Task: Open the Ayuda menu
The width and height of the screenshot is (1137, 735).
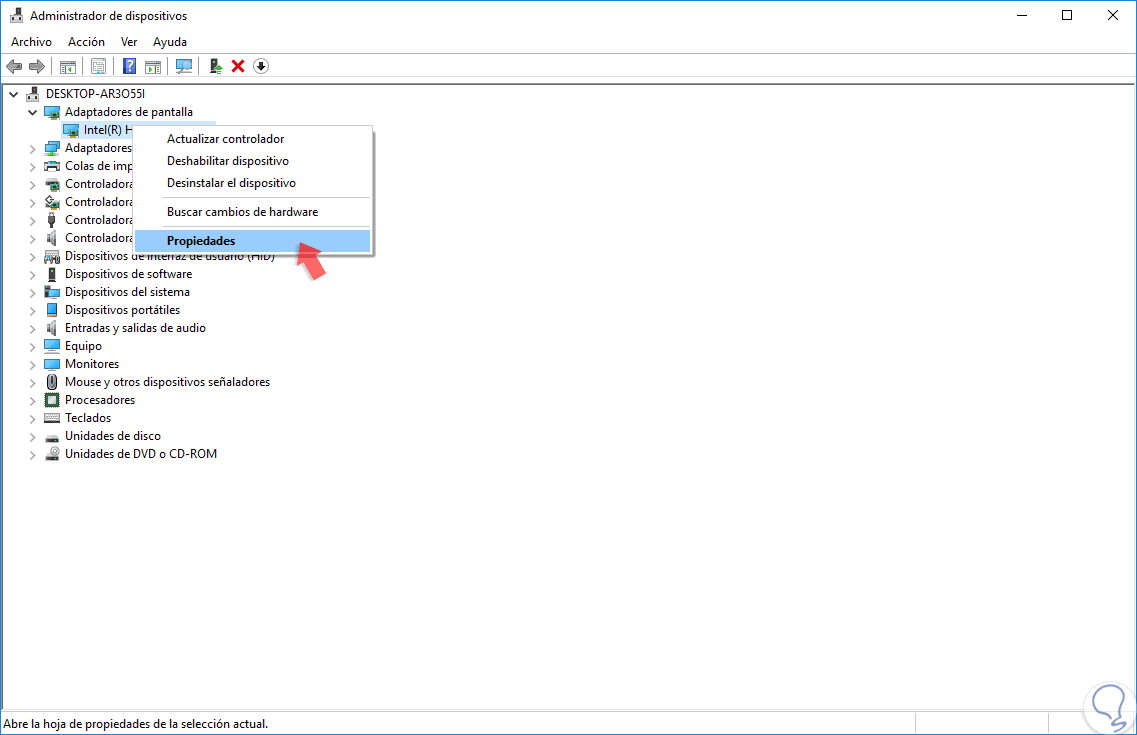Action: [x=170, y=42]
